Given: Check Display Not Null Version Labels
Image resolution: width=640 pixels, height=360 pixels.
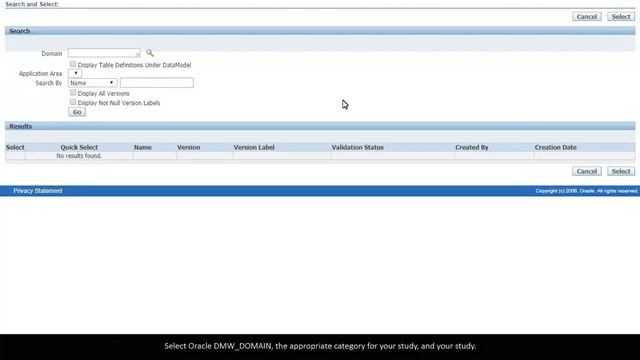Looking at the screenshot, I should (73, 102).
